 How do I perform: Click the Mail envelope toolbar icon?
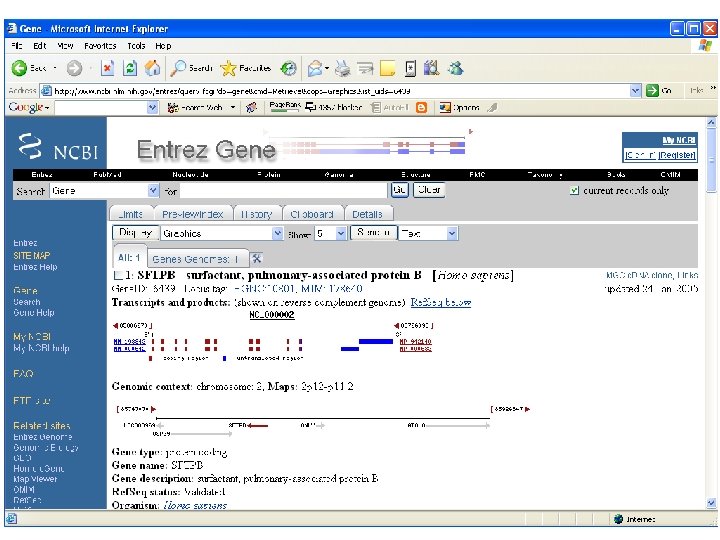click(315, 68)
